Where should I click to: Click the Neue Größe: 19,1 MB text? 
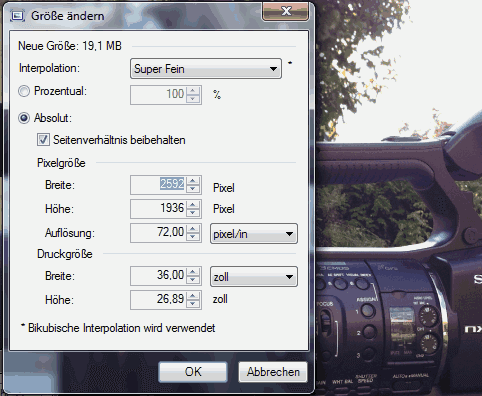[70, 46]
